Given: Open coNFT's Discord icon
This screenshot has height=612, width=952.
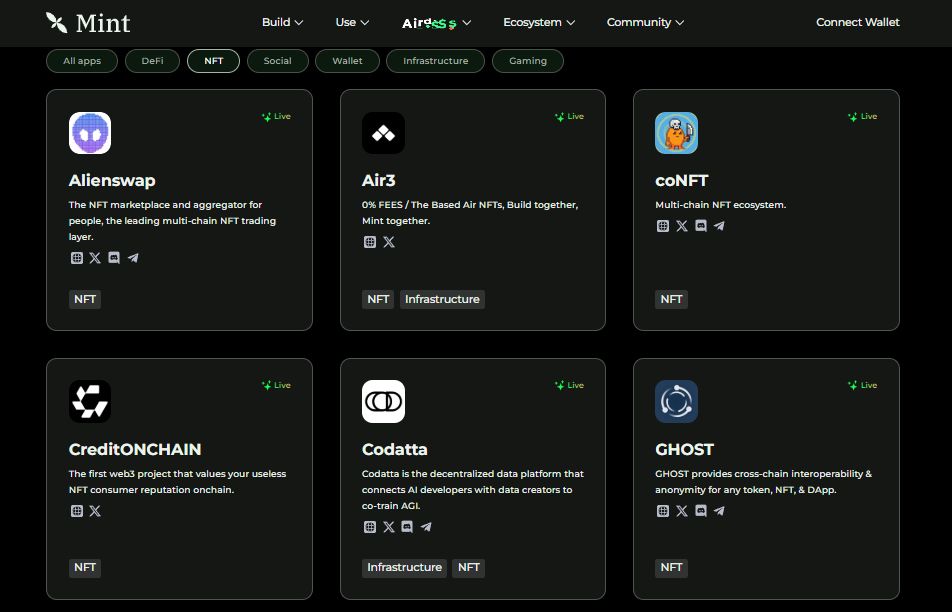Looking at the screenshot, I should (x=701, y=226).
